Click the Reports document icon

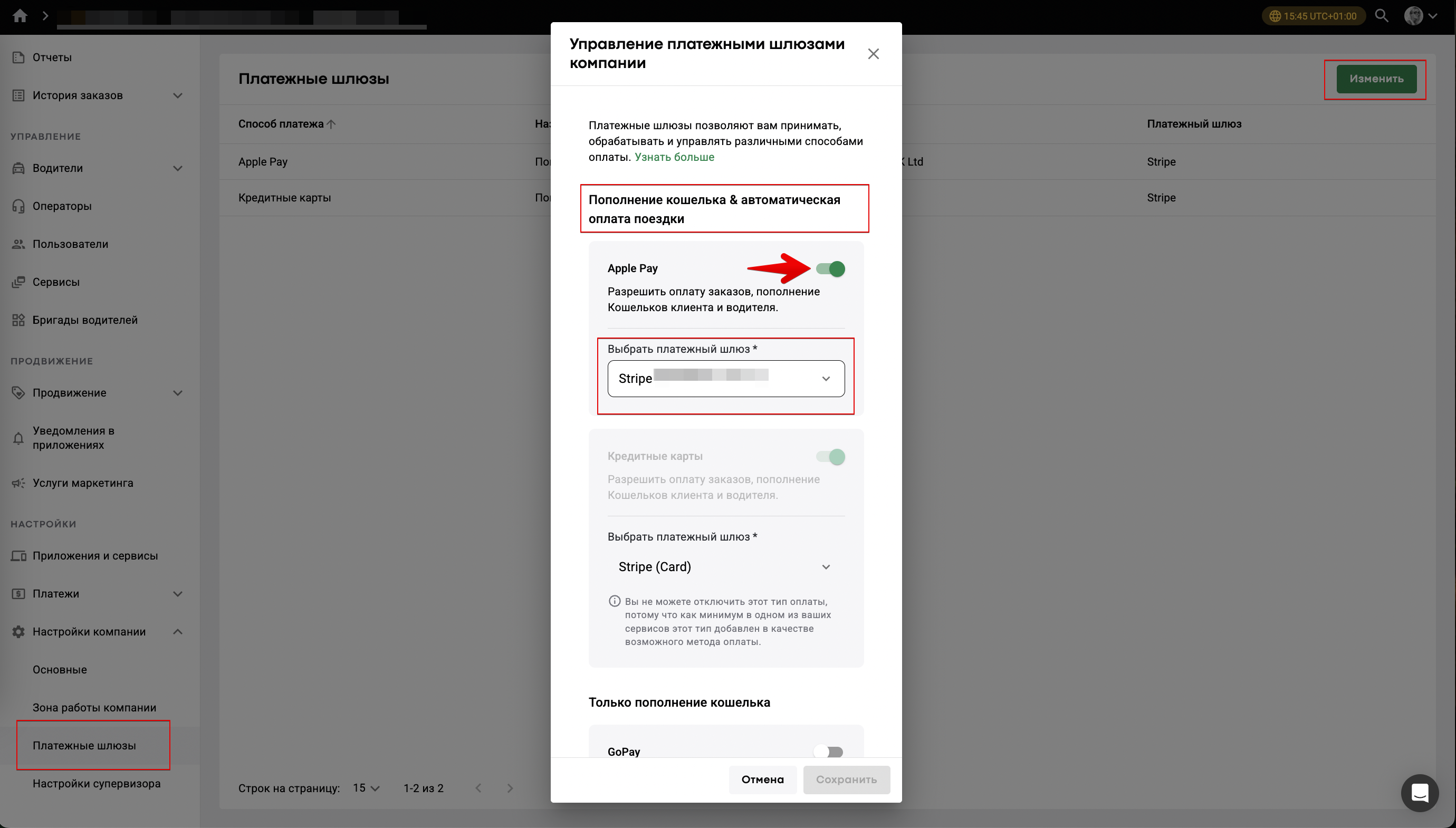tap(18, 57)
